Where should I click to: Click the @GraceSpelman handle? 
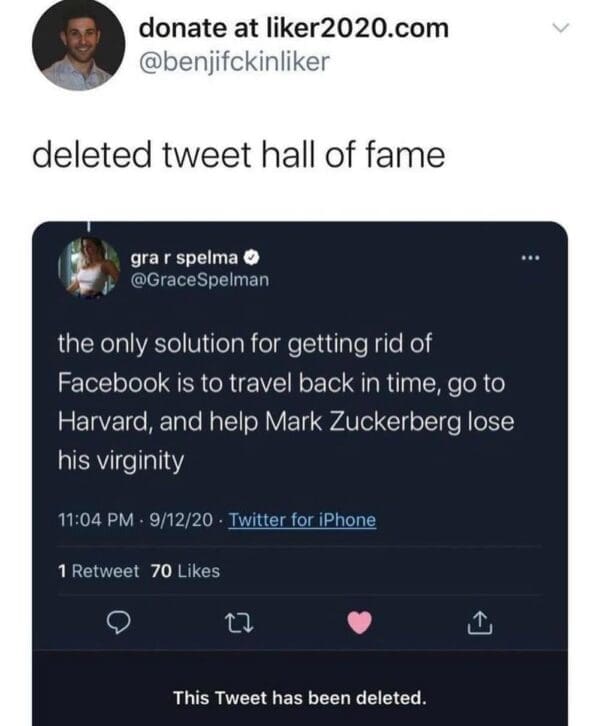(x=199, y=280)
